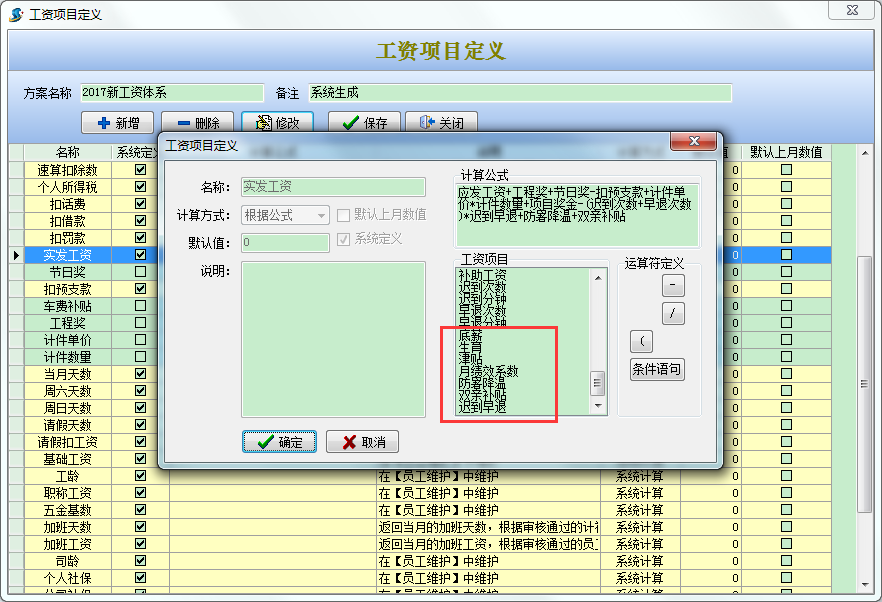This screenshot has width=882, height=602.
Task: Cancel the dialog with the 取消 button
Action: pyautogui.click(x=363, y=442)
